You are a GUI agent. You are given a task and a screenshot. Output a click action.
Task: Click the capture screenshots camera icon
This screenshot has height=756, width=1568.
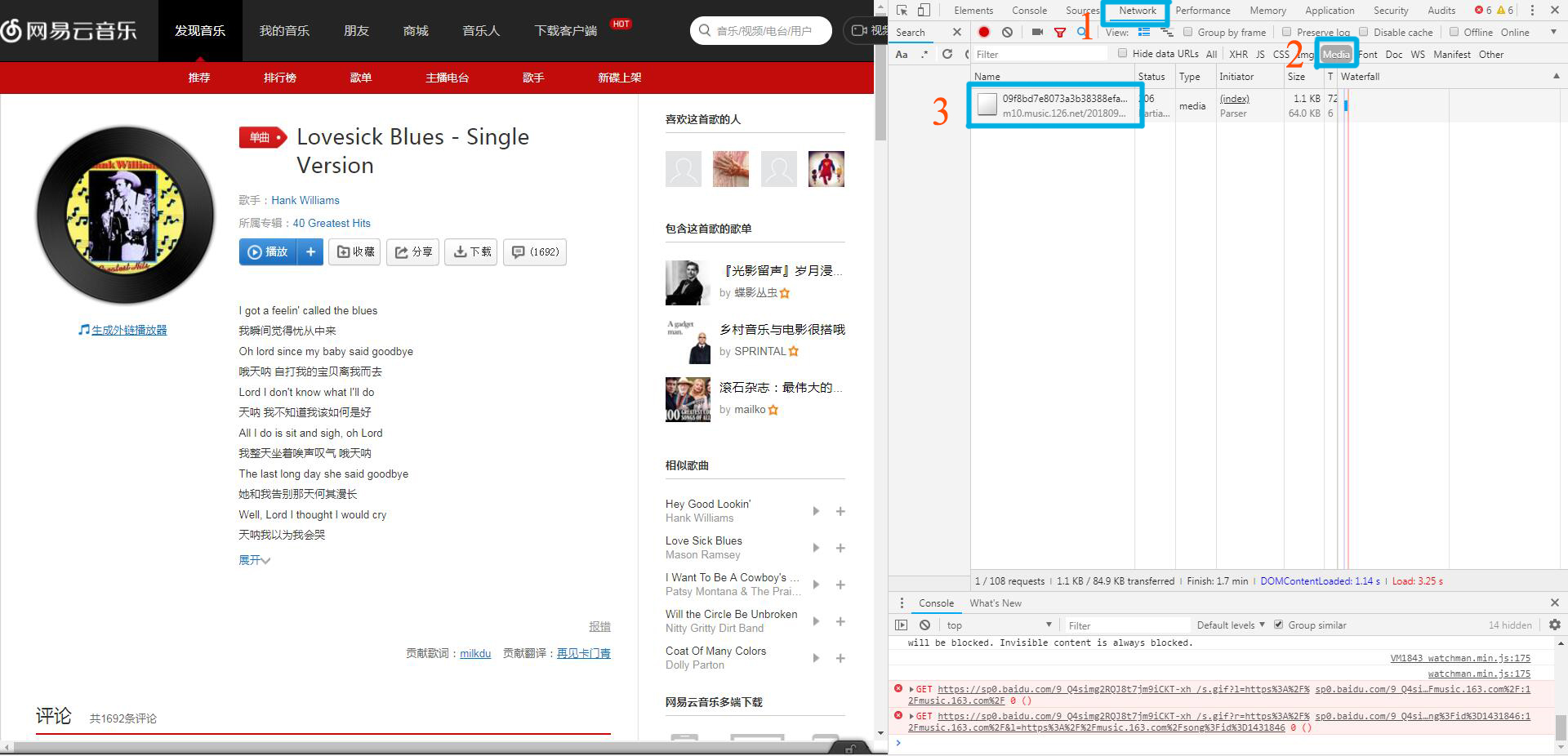(x=1037, y=32)
